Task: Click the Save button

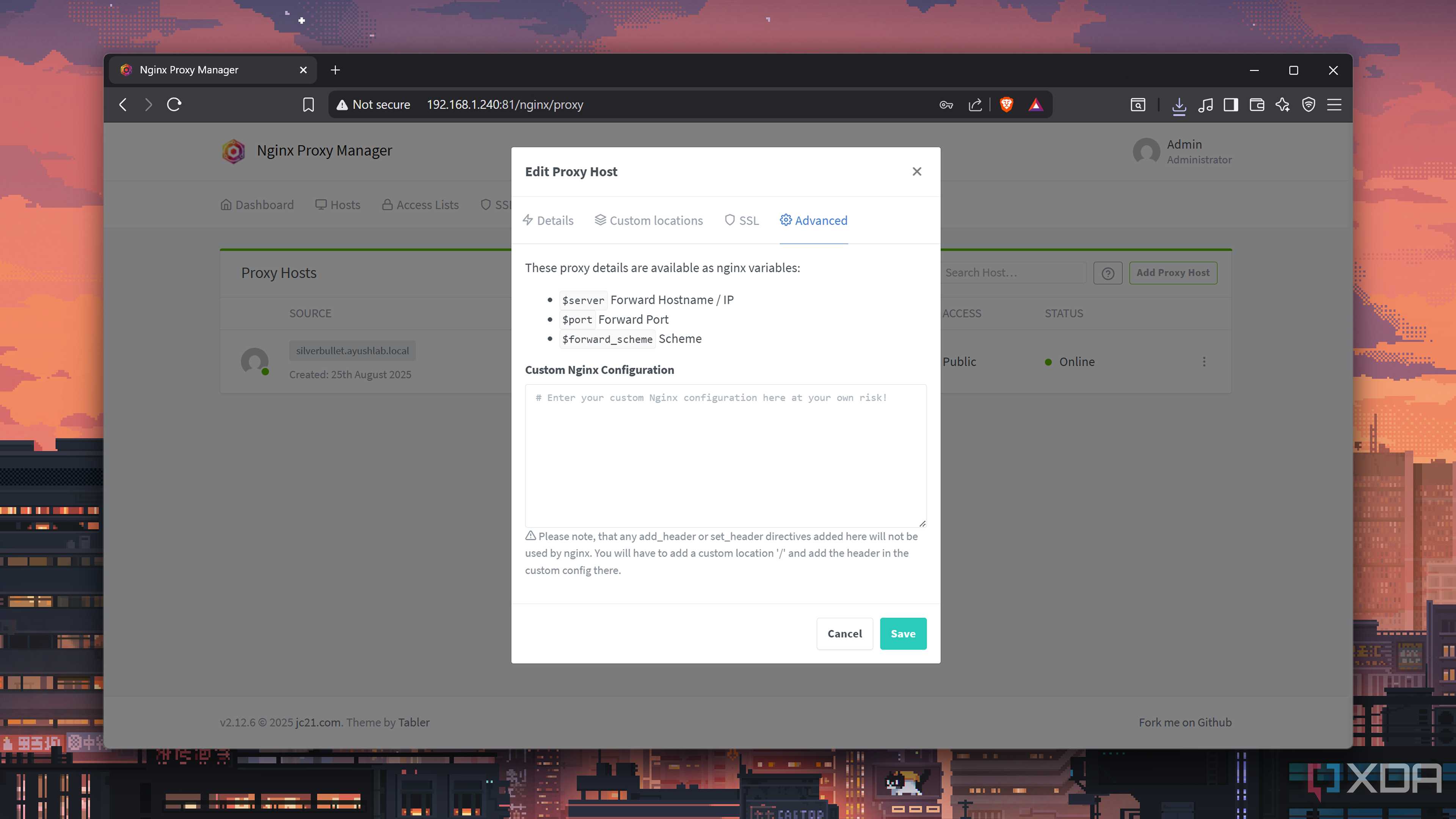Action: 903,634
